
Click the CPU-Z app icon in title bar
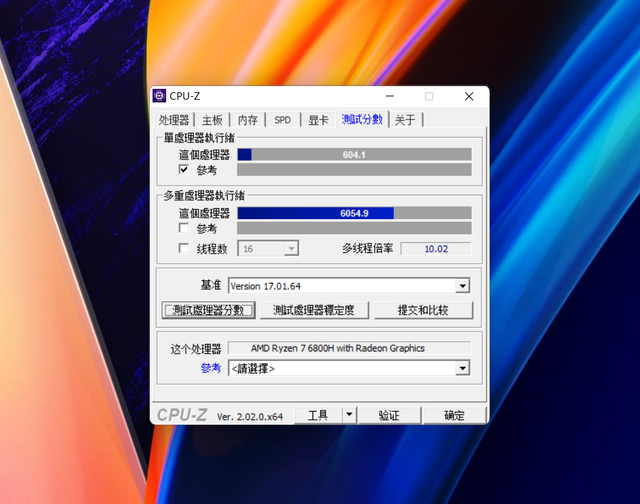160,96
